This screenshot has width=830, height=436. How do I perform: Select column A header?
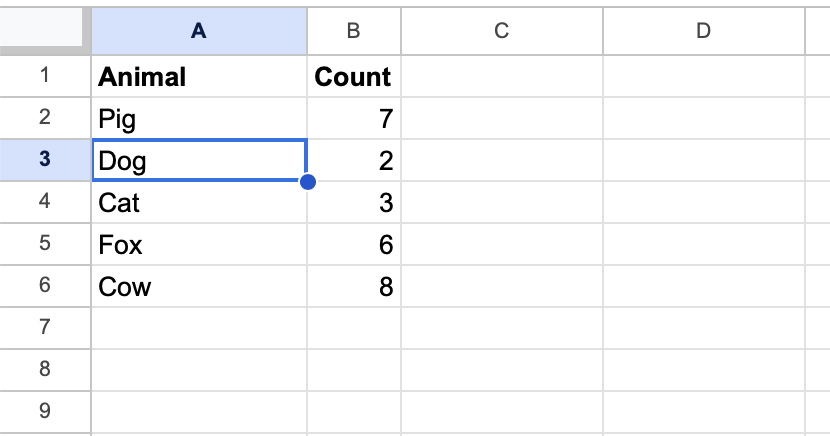(199, 32)
